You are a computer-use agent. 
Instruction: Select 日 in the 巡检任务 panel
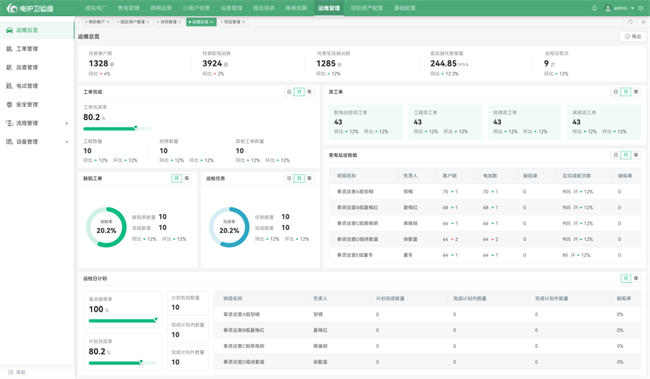tap(289, 178)
